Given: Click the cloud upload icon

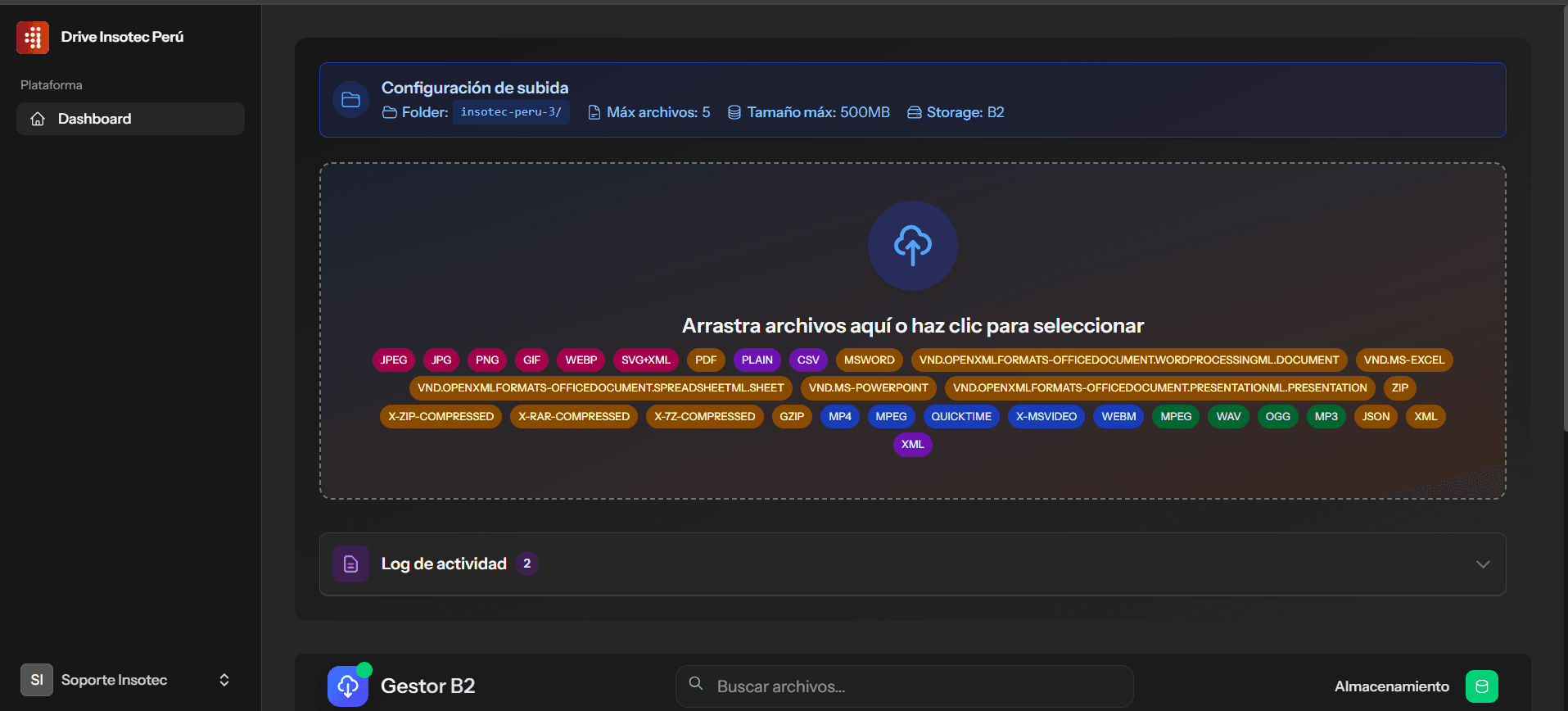Looking at the screenshot, I should [912, 246].
